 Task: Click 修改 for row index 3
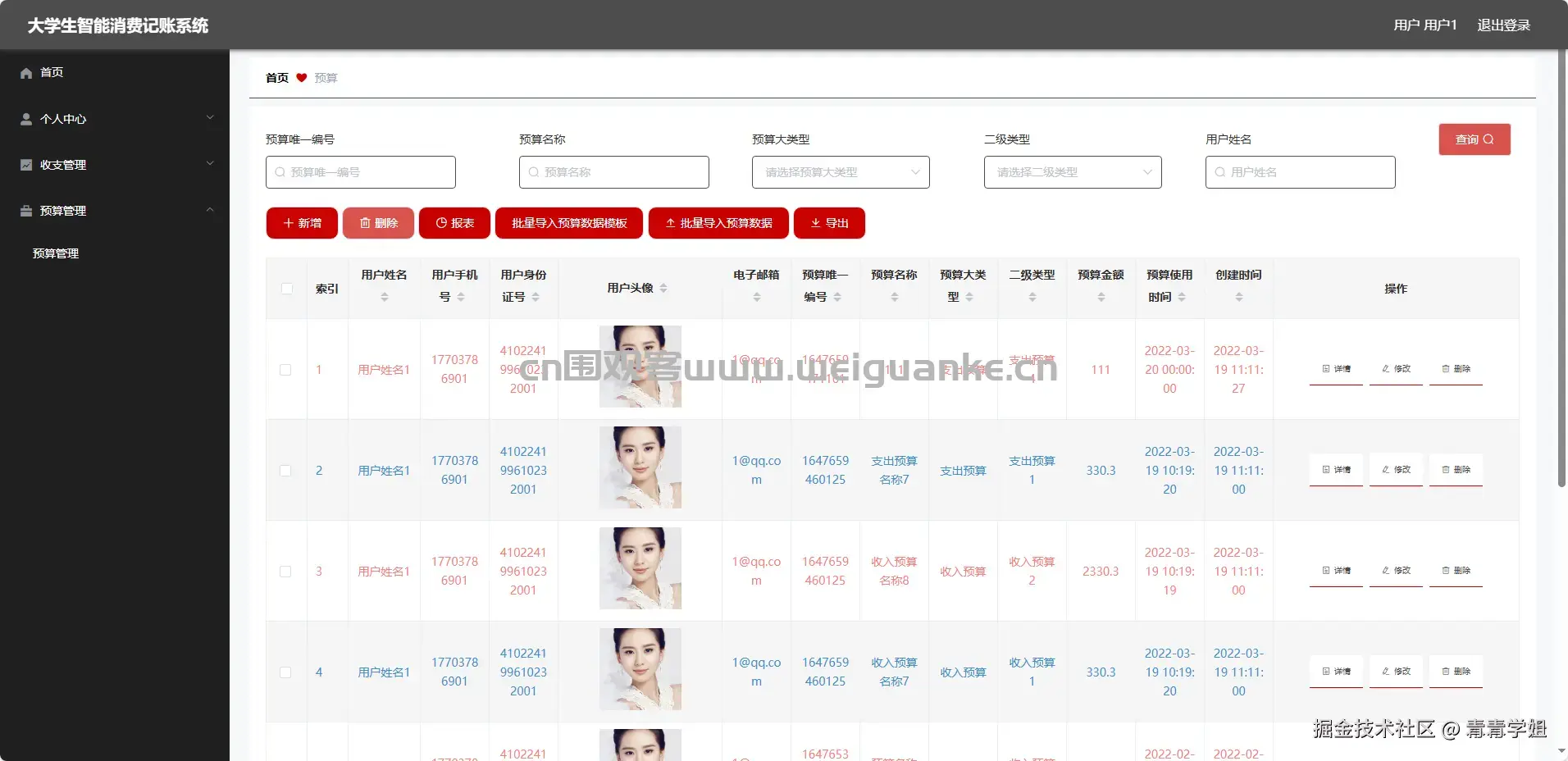[x=1396, y=571]
